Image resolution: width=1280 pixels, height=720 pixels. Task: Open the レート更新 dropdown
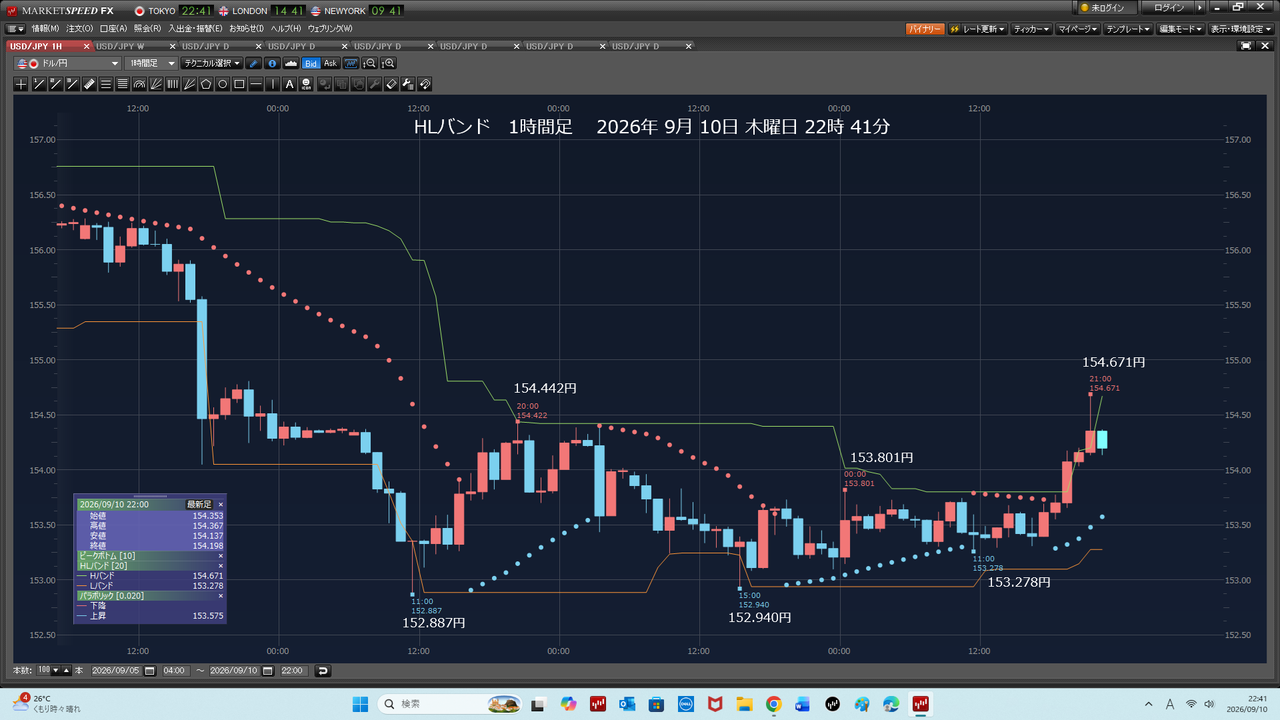click(x=977, y=29)
